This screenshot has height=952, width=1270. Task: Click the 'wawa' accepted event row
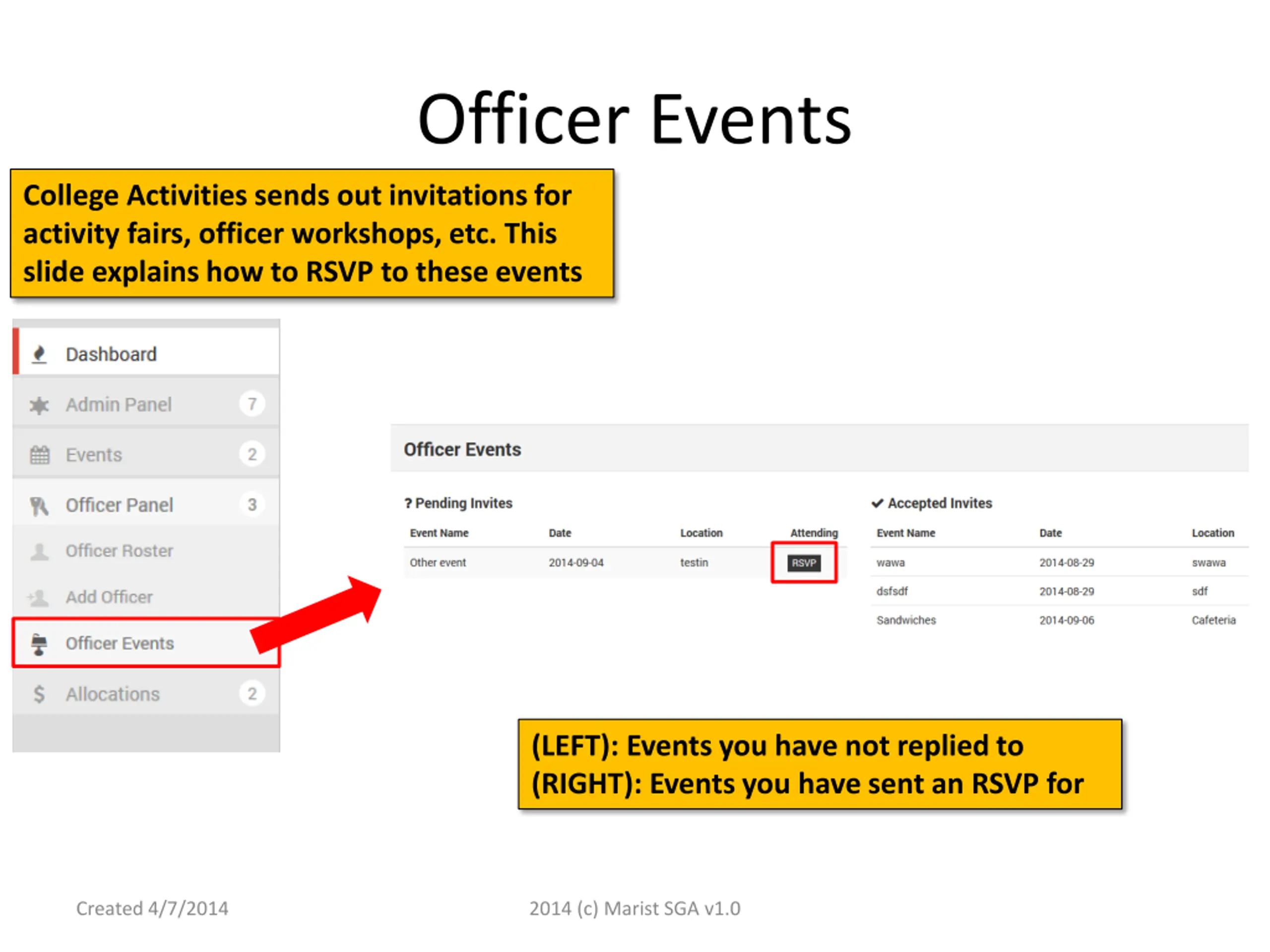click(x=1059, y=562)
